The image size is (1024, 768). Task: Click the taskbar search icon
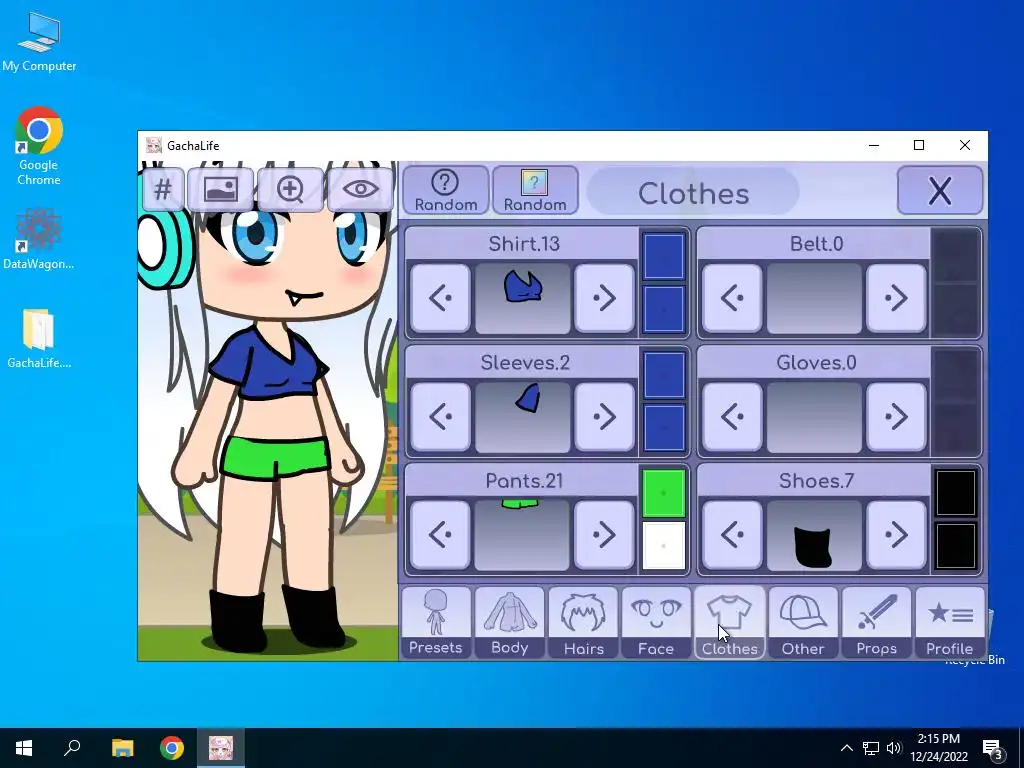pos(72,748)
